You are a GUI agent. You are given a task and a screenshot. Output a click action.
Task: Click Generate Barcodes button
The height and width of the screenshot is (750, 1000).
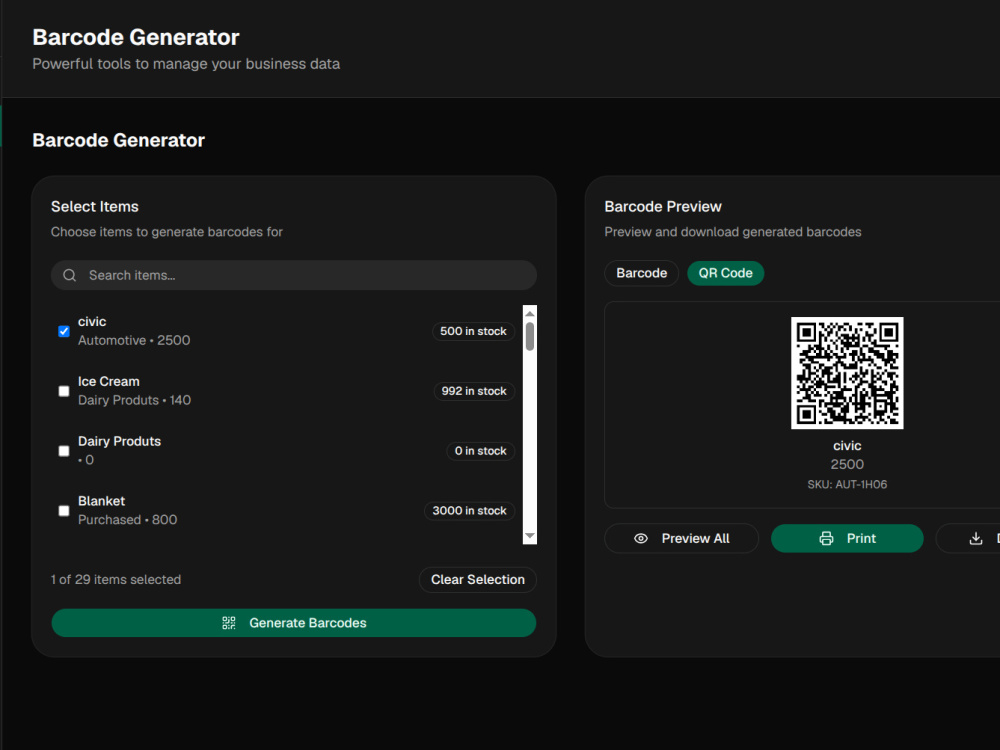(293, 623)
